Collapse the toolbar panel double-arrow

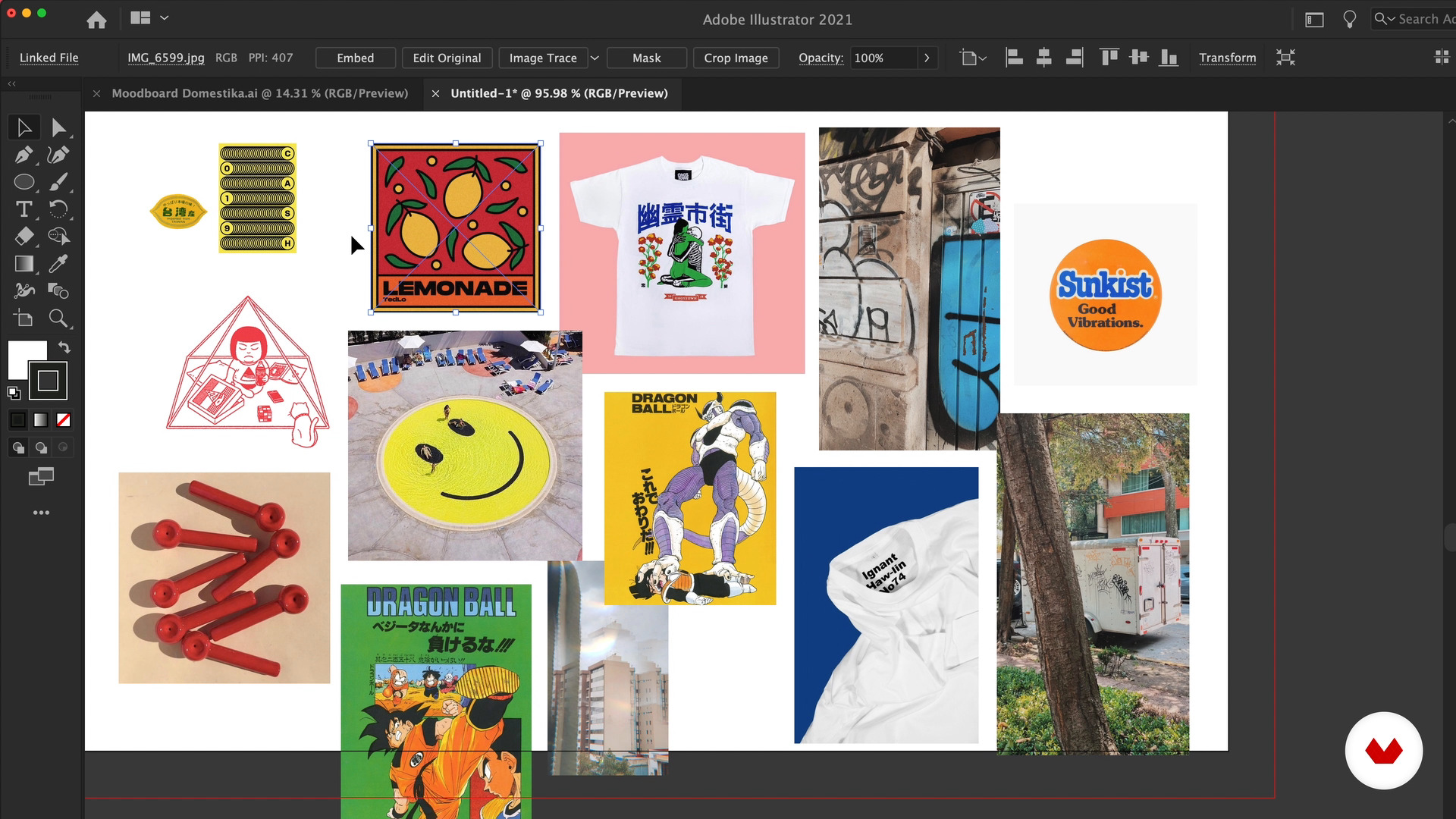tap(12, 83)
